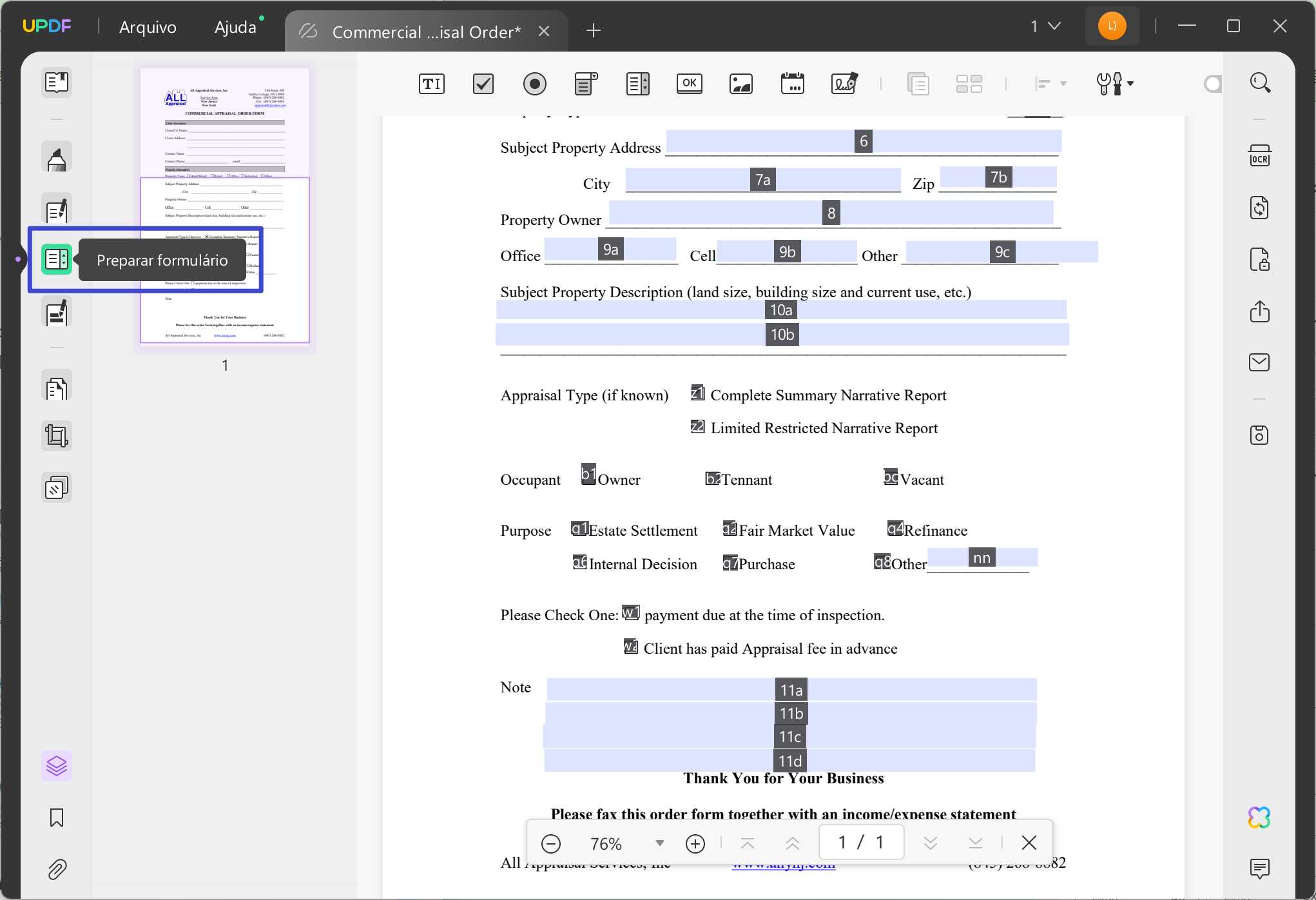Share the document via export icon
The image size is (1316, 900).
coord(1259,311)
